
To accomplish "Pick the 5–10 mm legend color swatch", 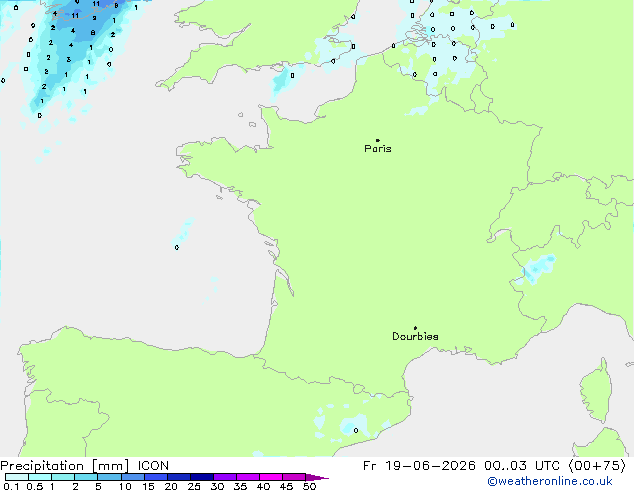I will tap(109, 477).
